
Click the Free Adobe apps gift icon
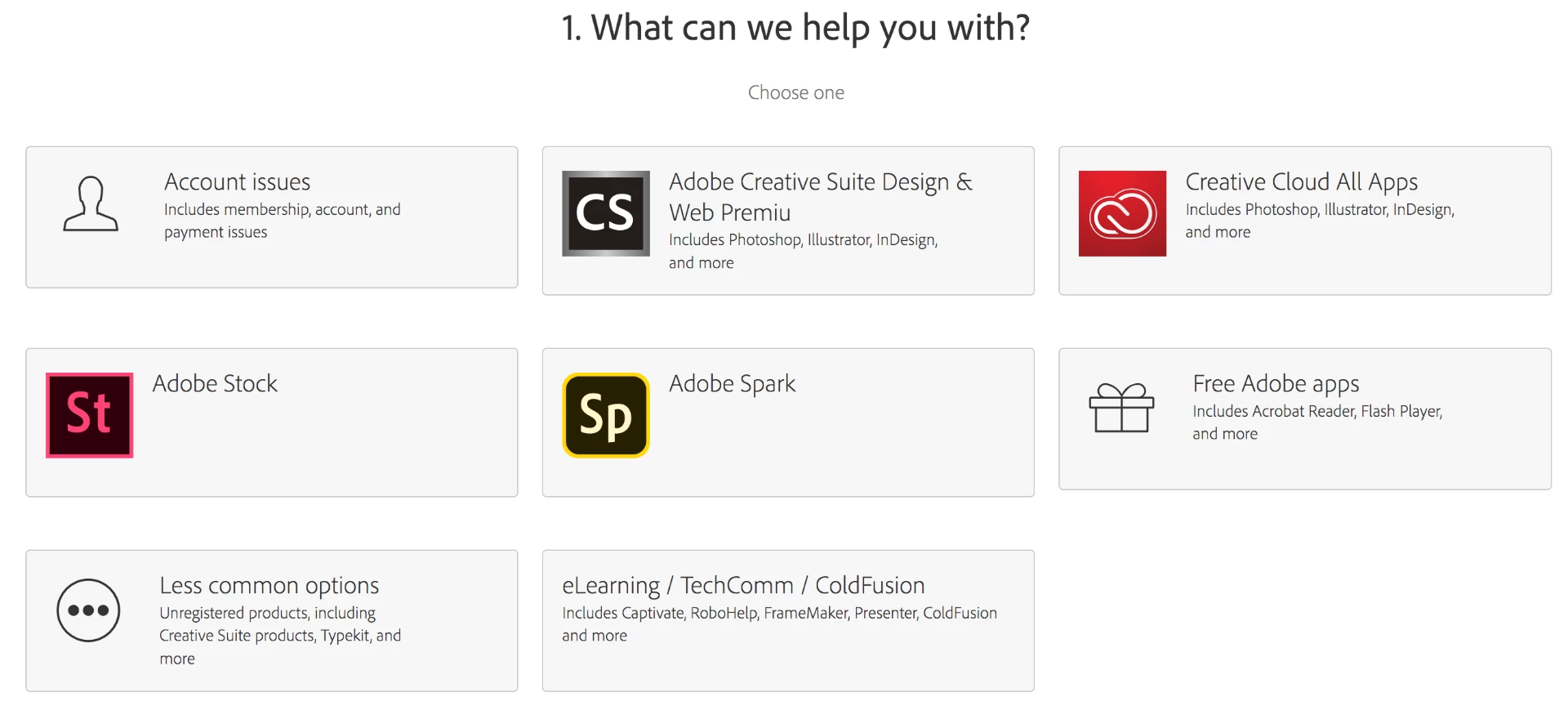[1121, 407]
